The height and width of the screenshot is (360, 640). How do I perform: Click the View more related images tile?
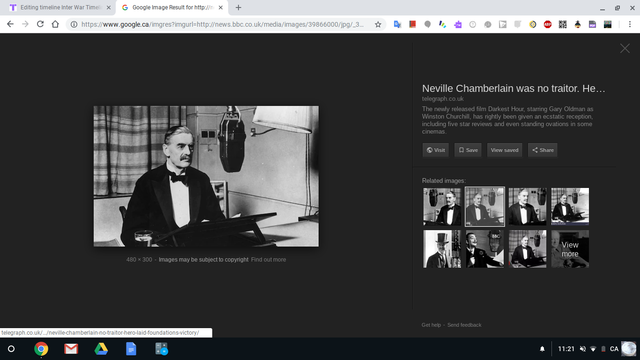click(x=570, y=249)
